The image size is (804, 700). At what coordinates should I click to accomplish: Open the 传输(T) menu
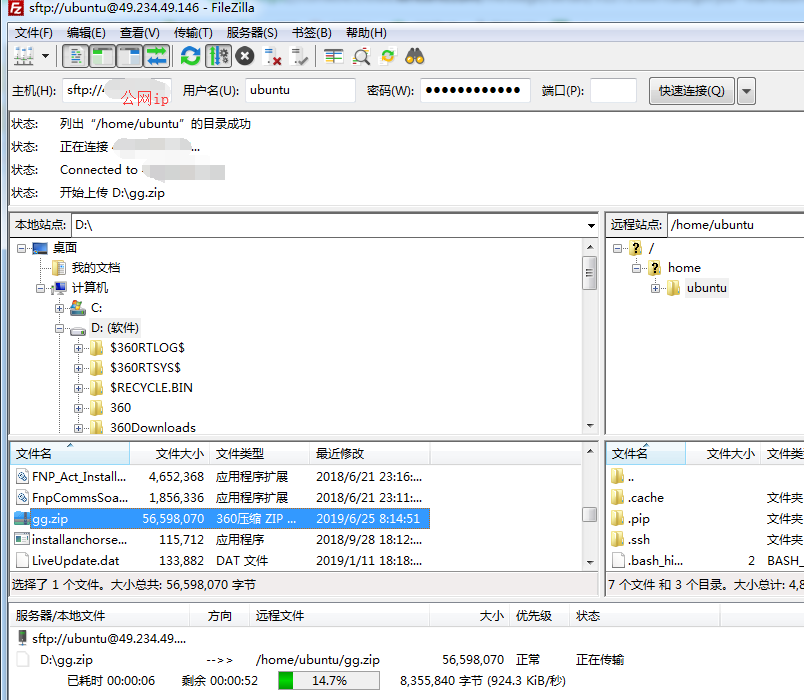[x=192, y=32]
